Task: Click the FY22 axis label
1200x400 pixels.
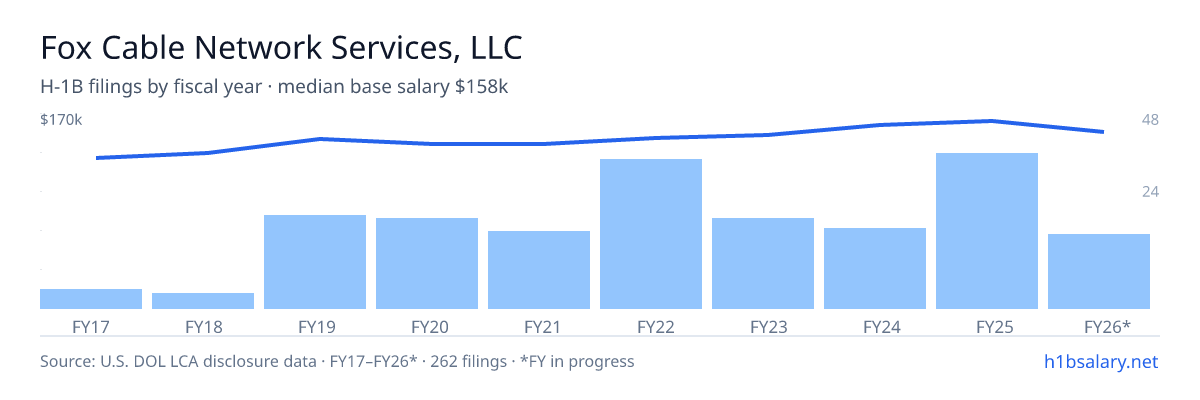Action: (651, 326)
